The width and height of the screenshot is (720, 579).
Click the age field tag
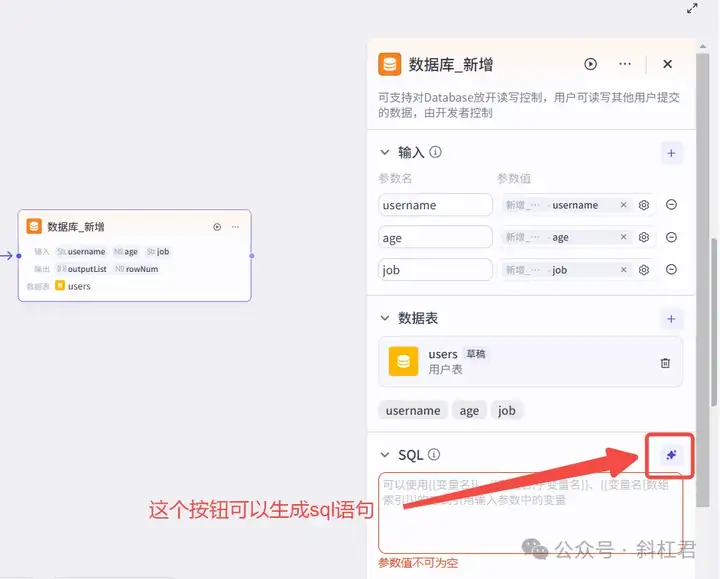pyautogui.click(x=469, y=410)
